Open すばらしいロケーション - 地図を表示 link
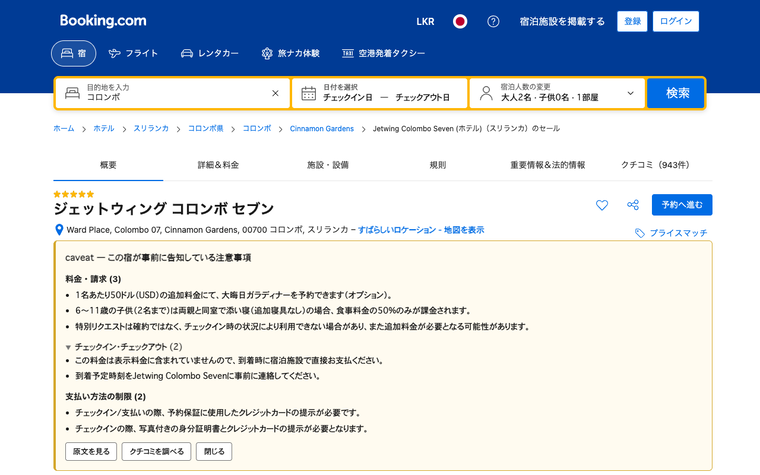Viewport: 760px width, 475px height. pos(421,230)
